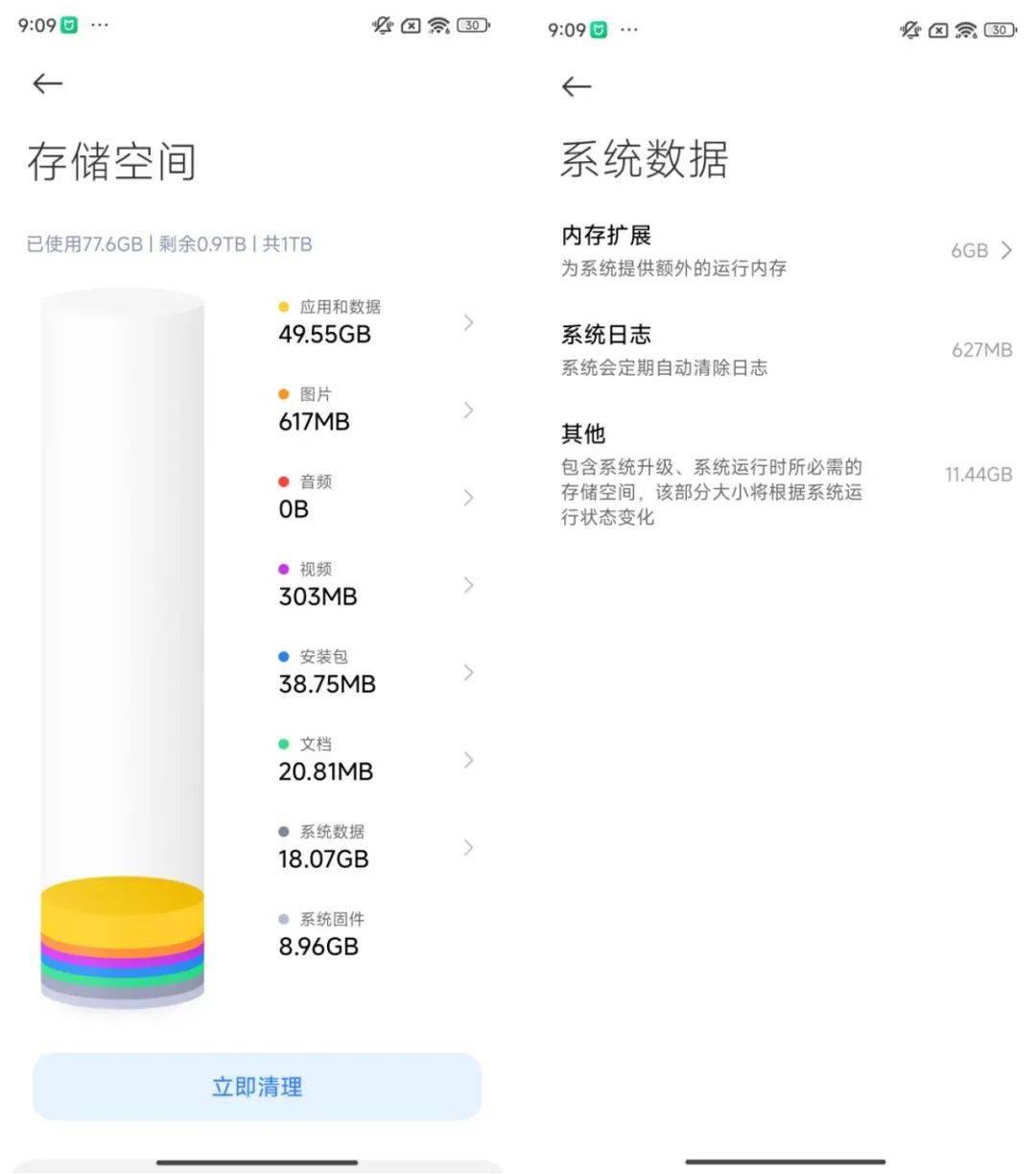Expand 应用和数据 chevron arrow
Viewport: 1036px width, 1174px height.
468,322
